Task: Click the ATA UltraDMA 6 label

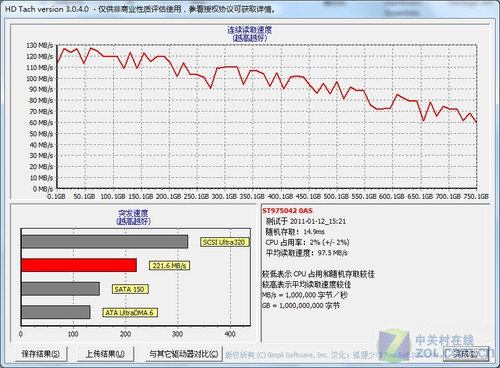Action: click(130, 313)
